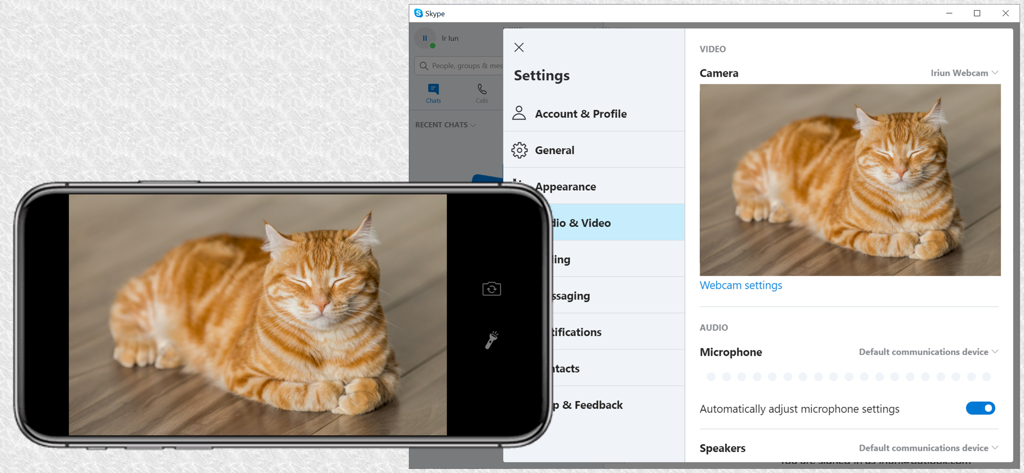This screenshot has width=1024, height=473.
Task: Click the microphone level indicator dots
Action: click(x=849, y=377)
